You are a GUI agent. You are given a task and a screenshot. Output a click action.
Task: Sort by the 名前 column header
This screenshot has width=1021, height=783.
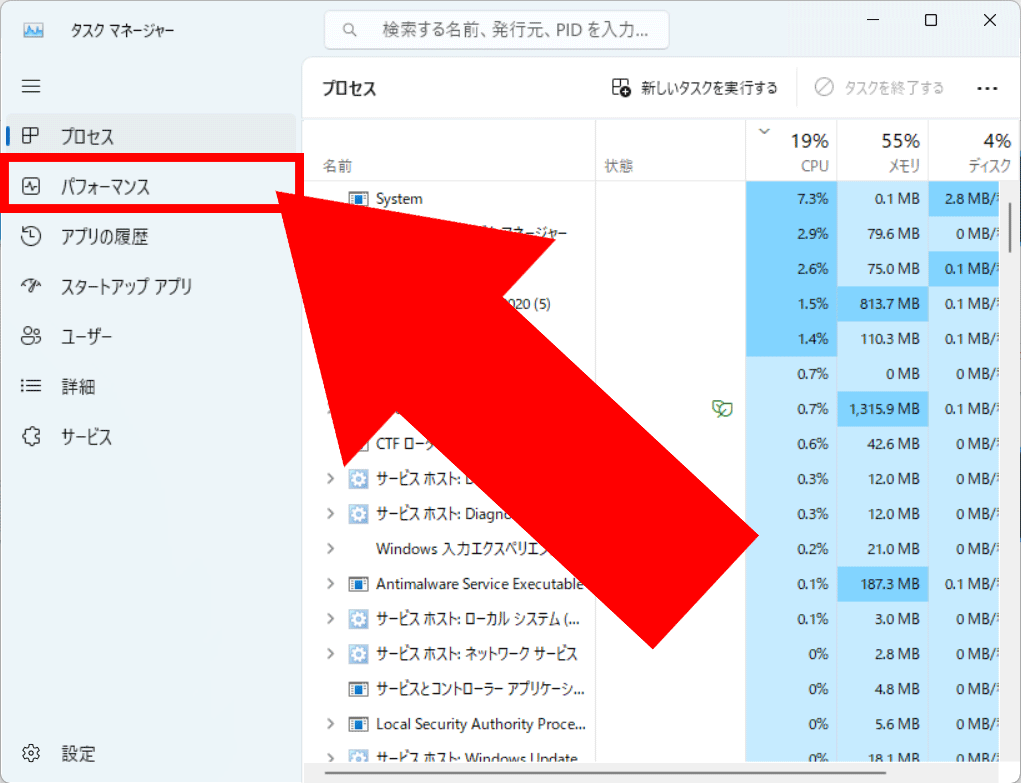pos(338,166)
